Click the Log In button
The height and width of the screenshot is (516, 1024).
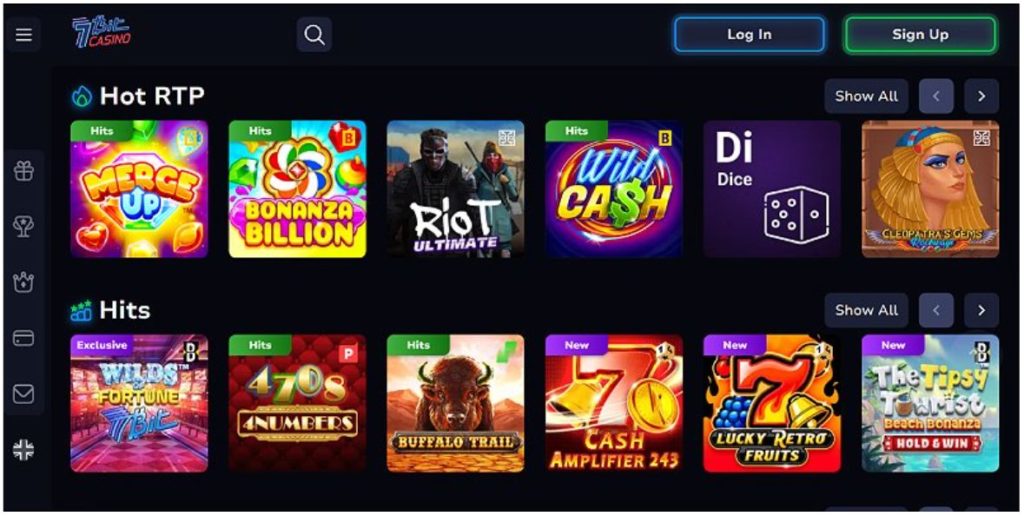coord(750,35)
